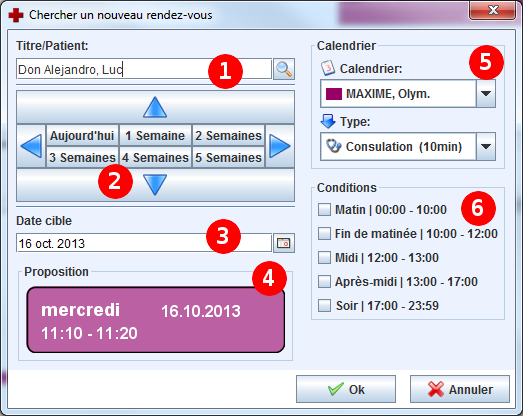523x416 pixels.
Task: Close the rendez-vous search dialog
Action: [x=493, y=11]
